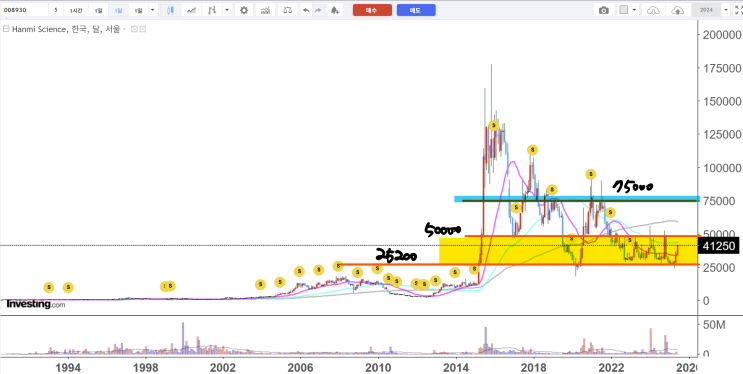Toggle fullscreen mode icon

[x=738, y=10]
